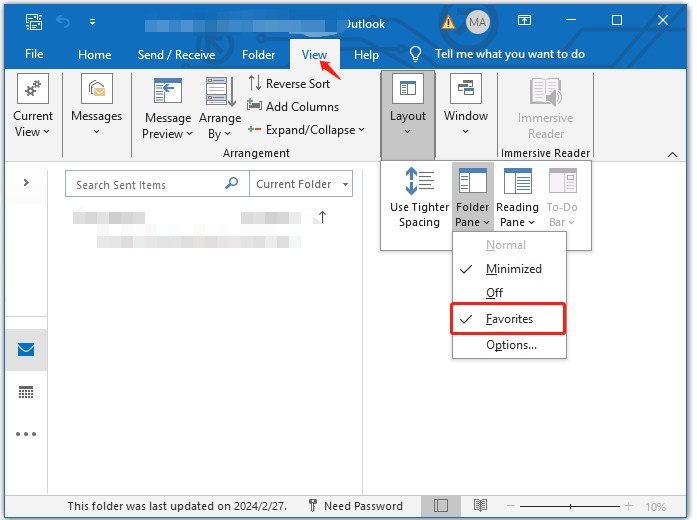Click Need Password in status bar
This screenshot has height=520, width=697.
pos(356,506)
